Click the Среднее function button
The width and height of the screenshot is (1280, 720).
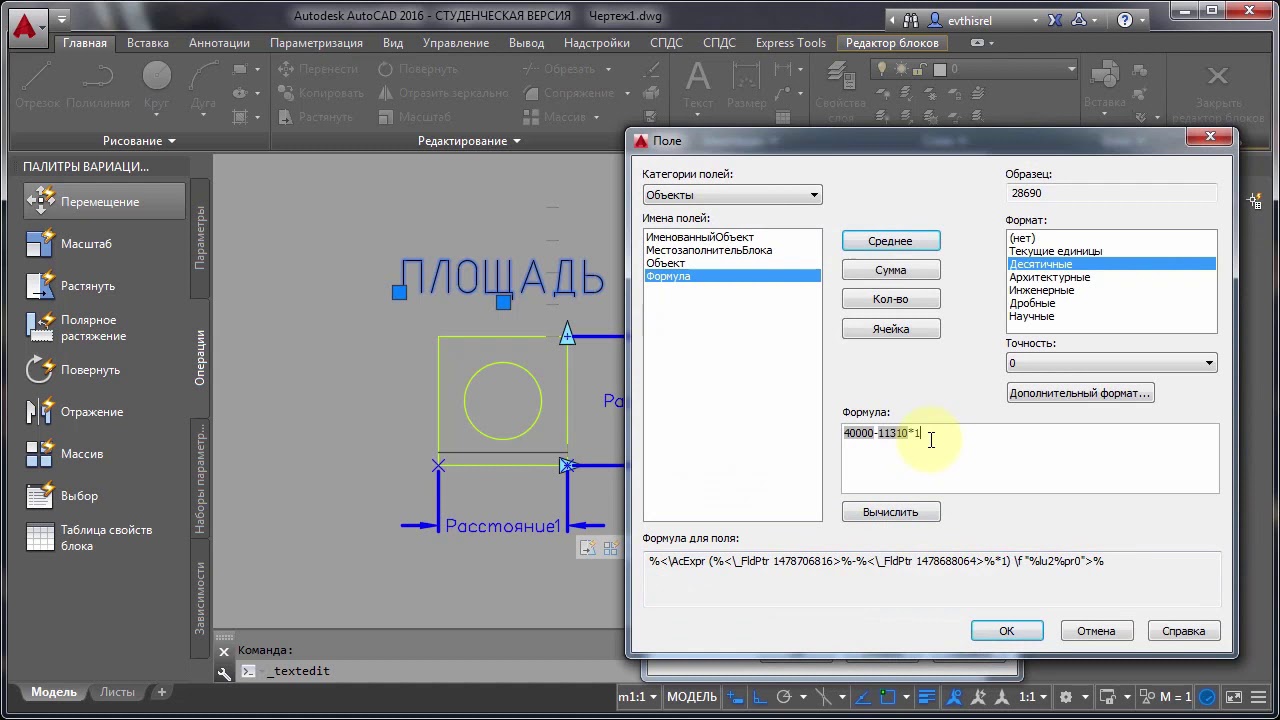pyautogui.click(x=890, y=241)
